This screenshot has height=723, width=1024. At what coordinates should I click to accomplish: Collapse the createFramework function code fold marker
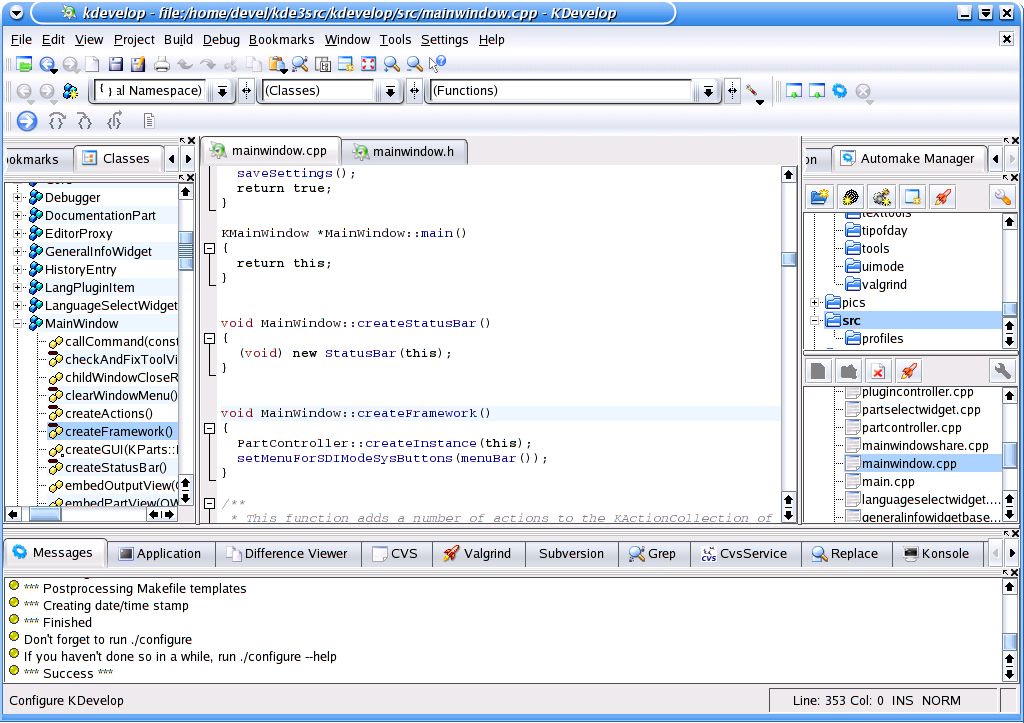210,428
